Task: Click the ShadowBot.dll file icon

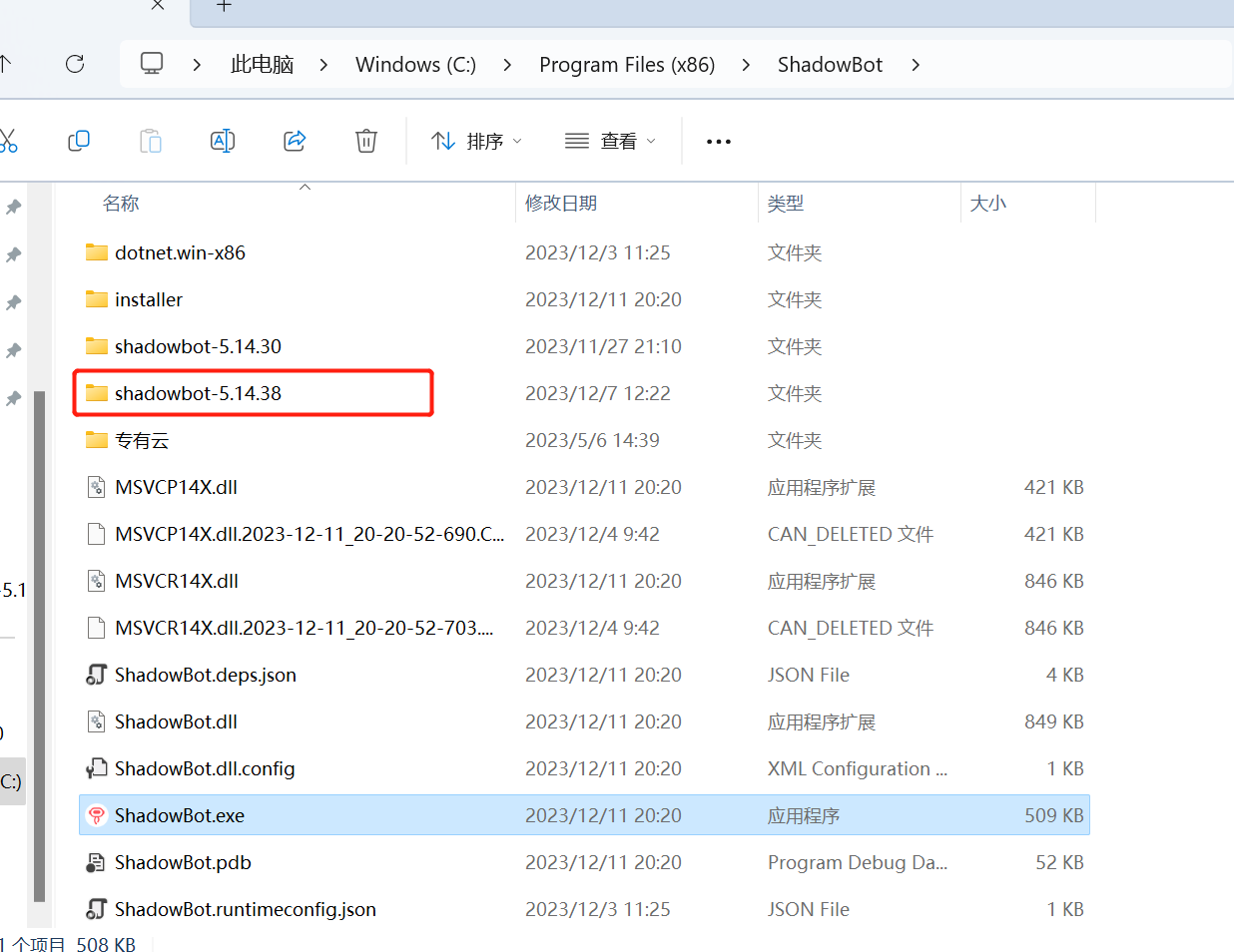Action: [97, 721]
